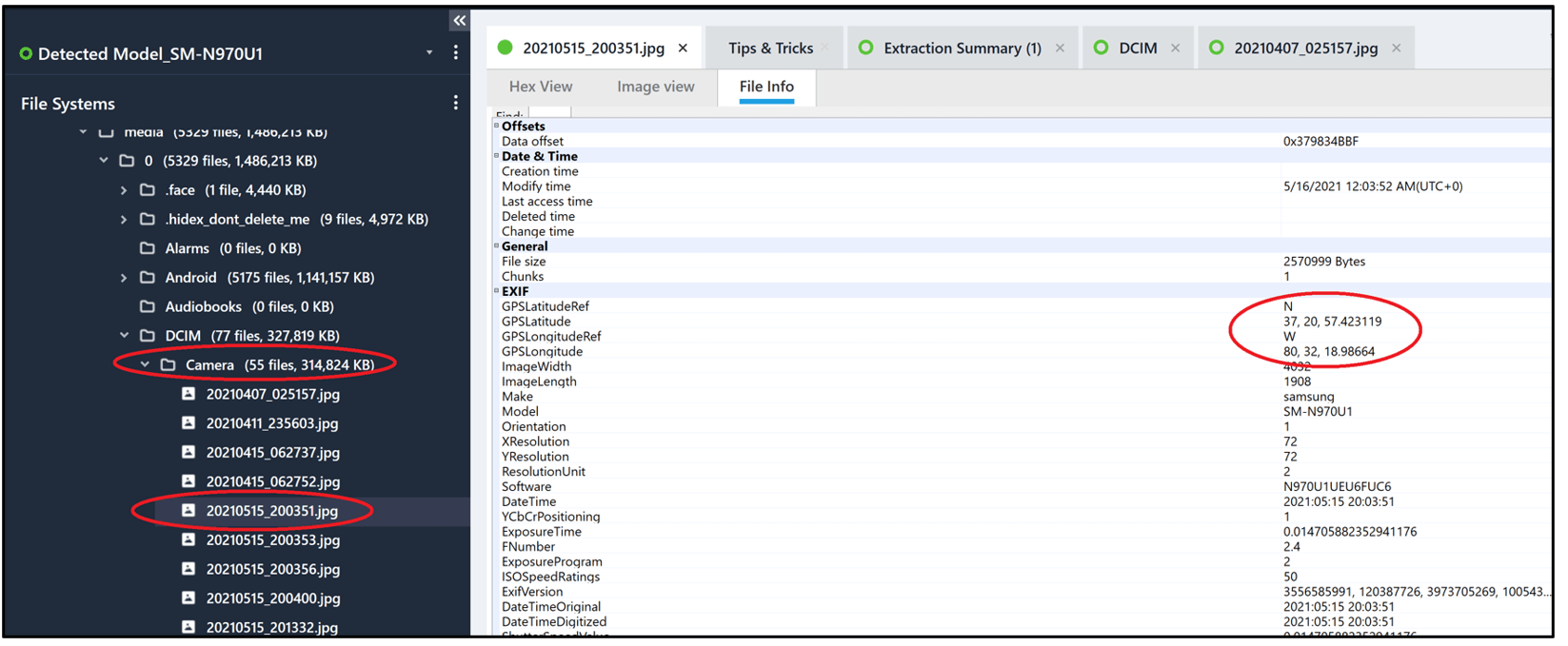Click the Find input field

pos(549,113)
